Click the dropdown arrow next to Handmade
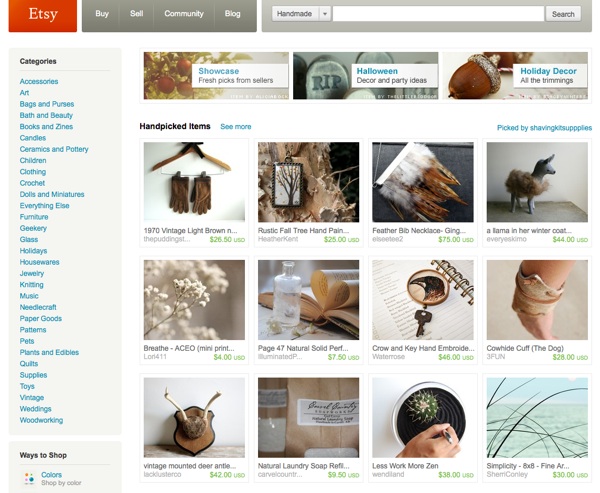600x493 pixels. click(325, 14)
